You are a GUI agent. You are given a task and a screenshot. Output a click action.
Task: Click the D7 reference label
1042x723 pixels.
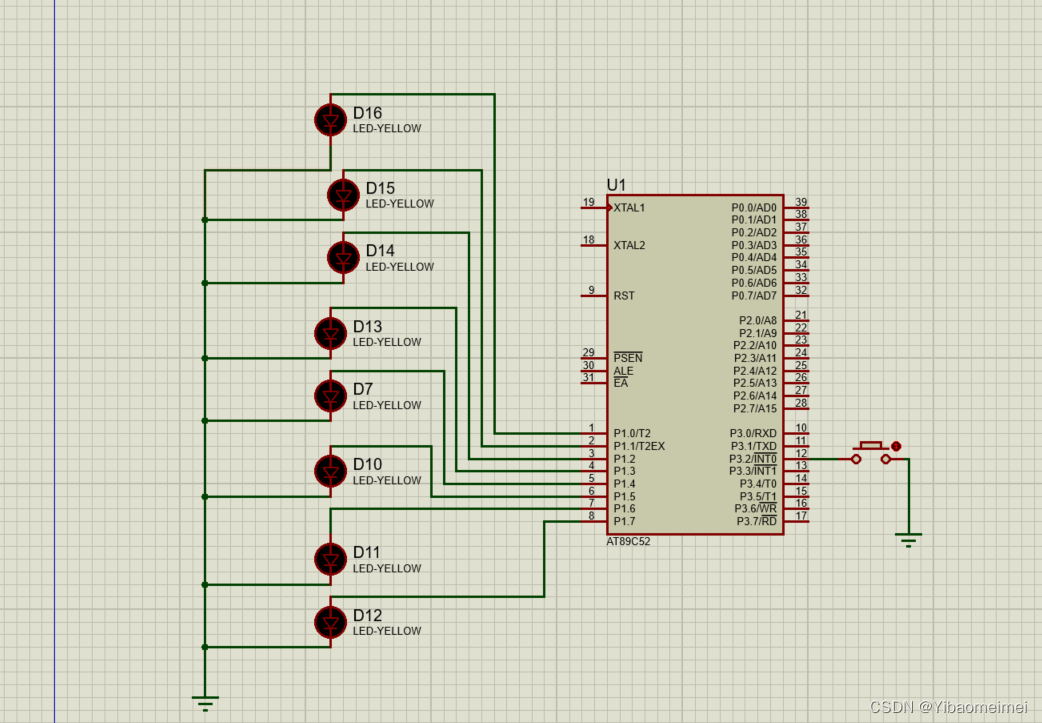click(x=363, y=389)
